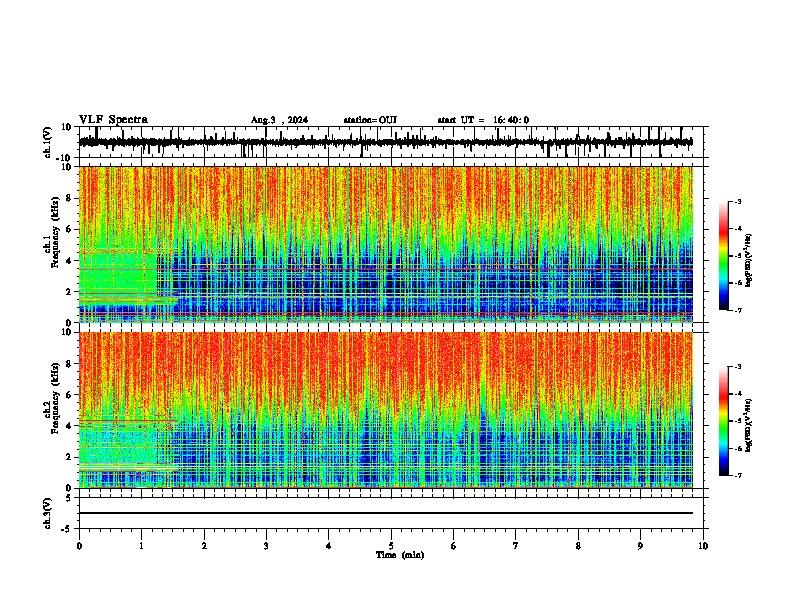
Task: Click the ch.1 spectrogram color bar
Action: [x=724, y=256]
